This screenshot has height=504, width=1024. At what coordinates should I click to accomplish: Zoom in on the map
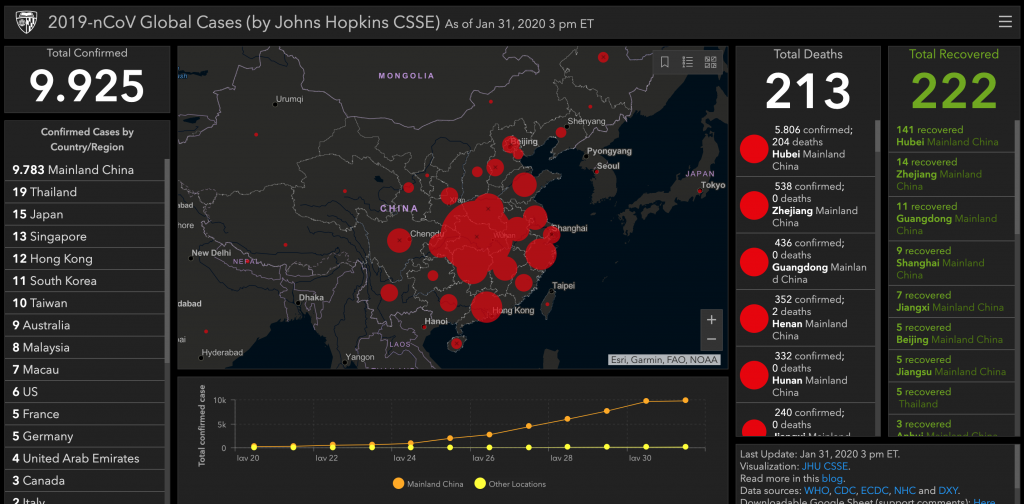point(711,320)
